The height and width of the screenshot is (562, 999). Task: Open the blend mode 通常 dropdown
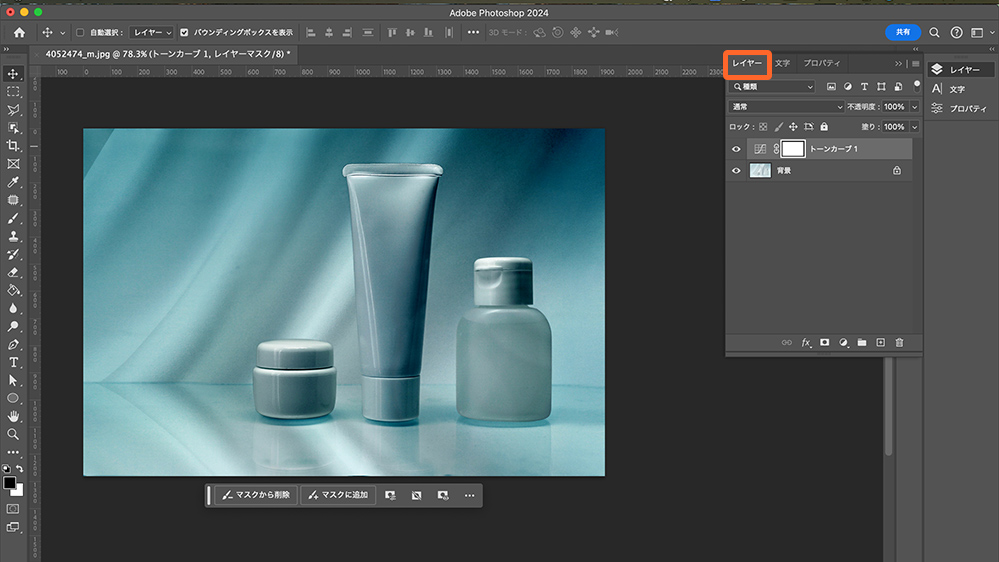(786, 107)
